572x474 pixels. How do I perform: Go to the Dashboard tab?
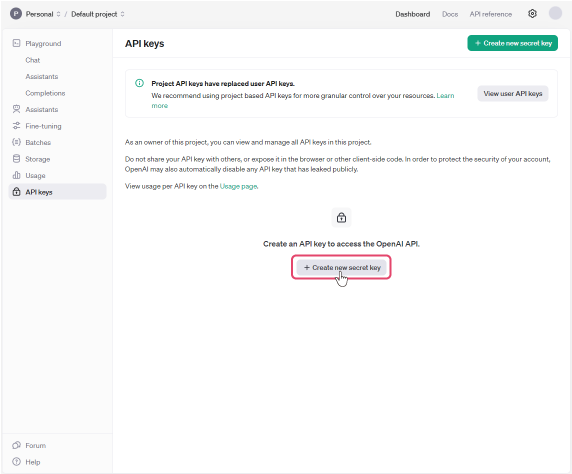coord(413,14)
